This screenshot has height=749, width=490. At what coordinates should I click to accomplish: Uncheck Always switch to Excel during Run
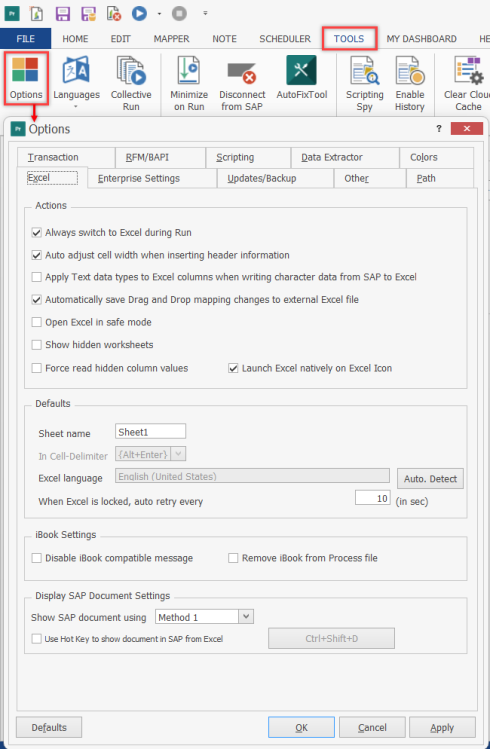[x=36, y=233]
